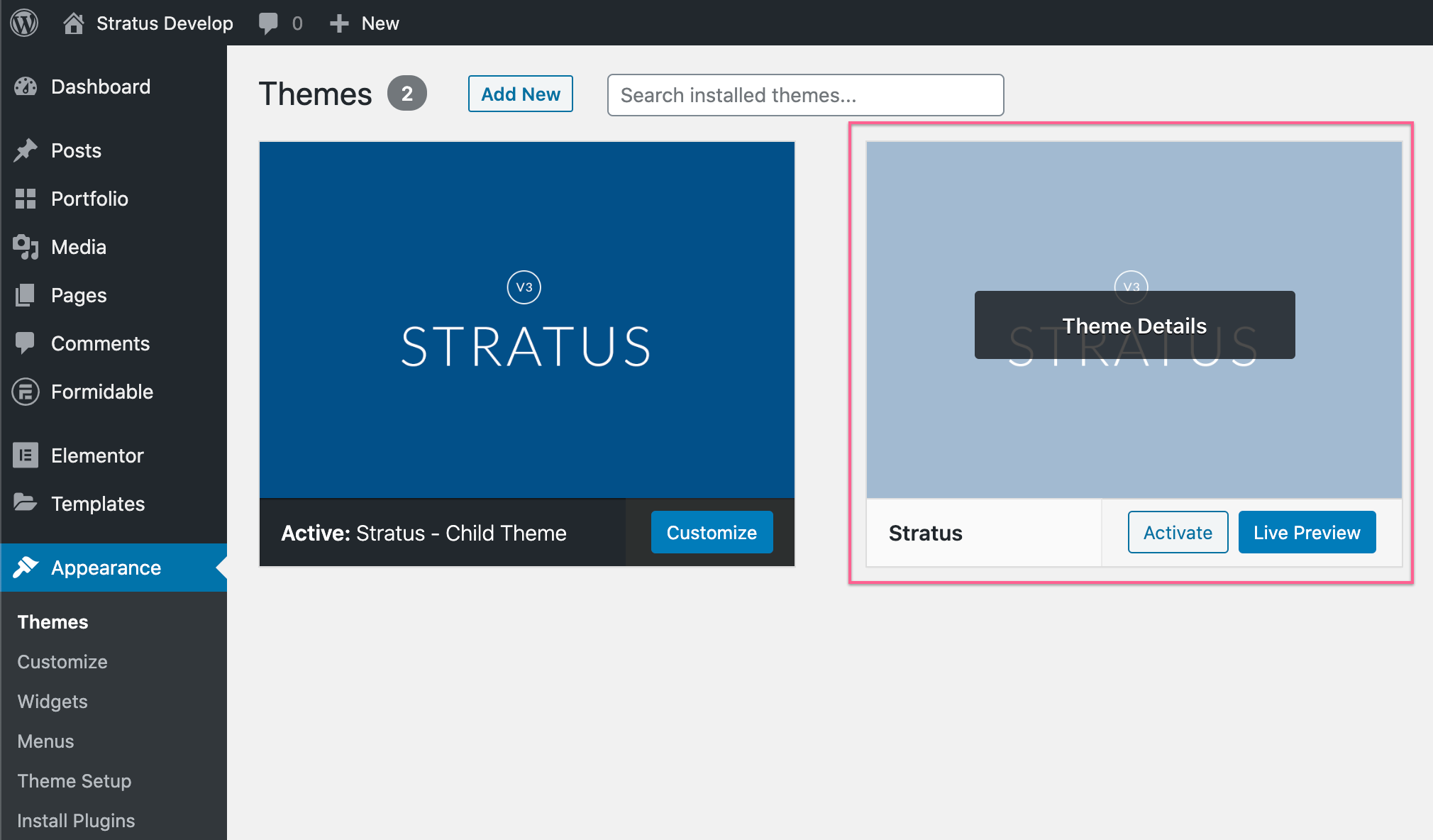Open Theme Setup submenu item

coord(74,781)
